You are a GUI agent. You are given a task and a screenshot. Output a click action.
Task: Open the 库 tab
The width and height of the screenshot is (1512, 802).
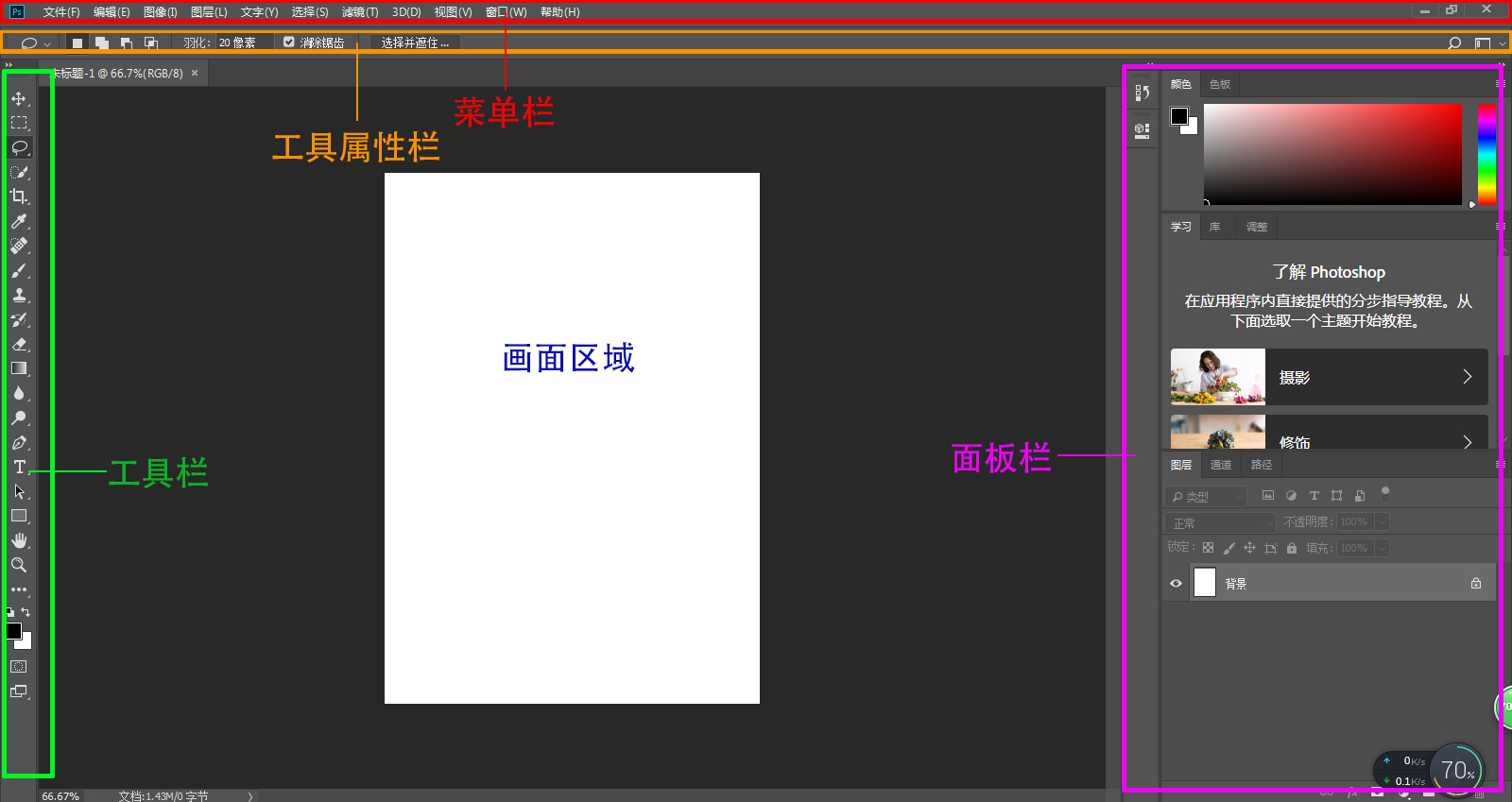[1215, 227]
